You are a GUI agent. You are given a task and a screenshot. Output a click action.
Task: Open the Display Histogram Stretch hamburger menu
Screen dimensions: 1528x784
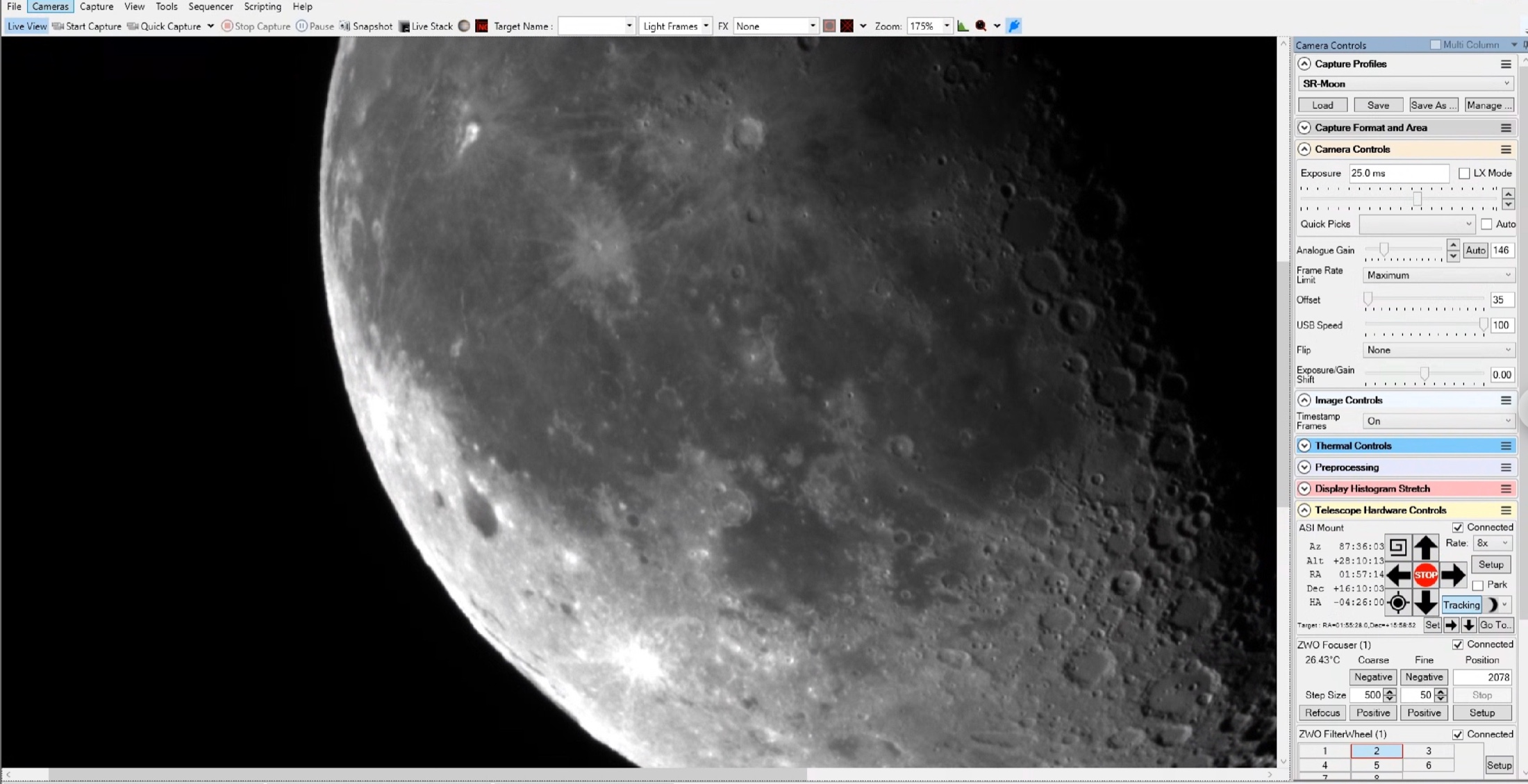(x=1506, y=489)
